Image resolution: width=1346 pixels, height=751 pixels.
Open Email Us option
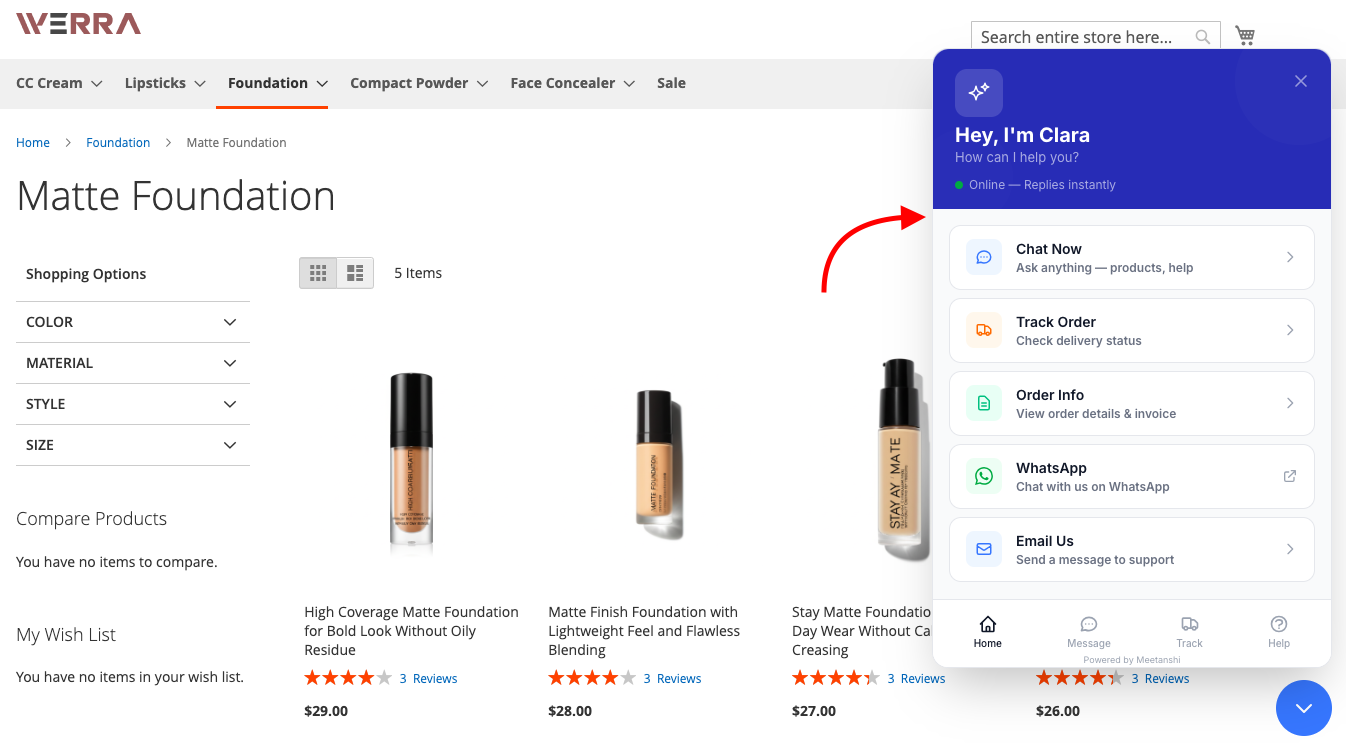pyautogui.click(x=1131, y=549)
